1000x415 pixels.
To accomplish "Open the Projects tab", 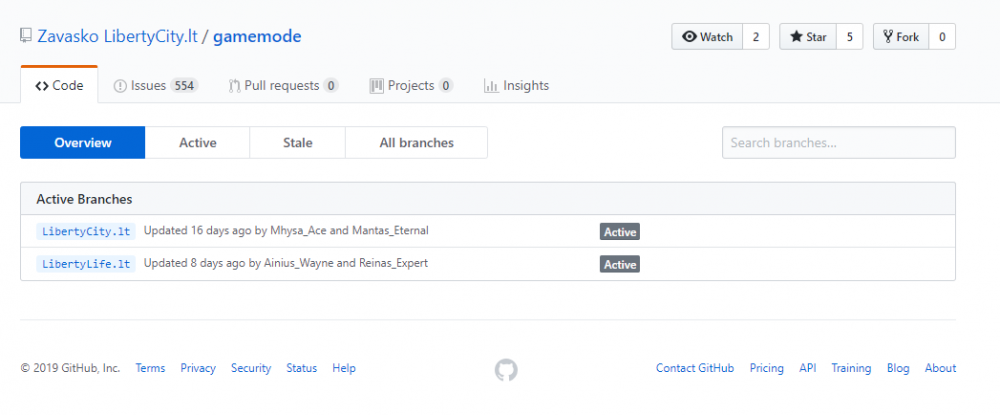I will point(411,85).
